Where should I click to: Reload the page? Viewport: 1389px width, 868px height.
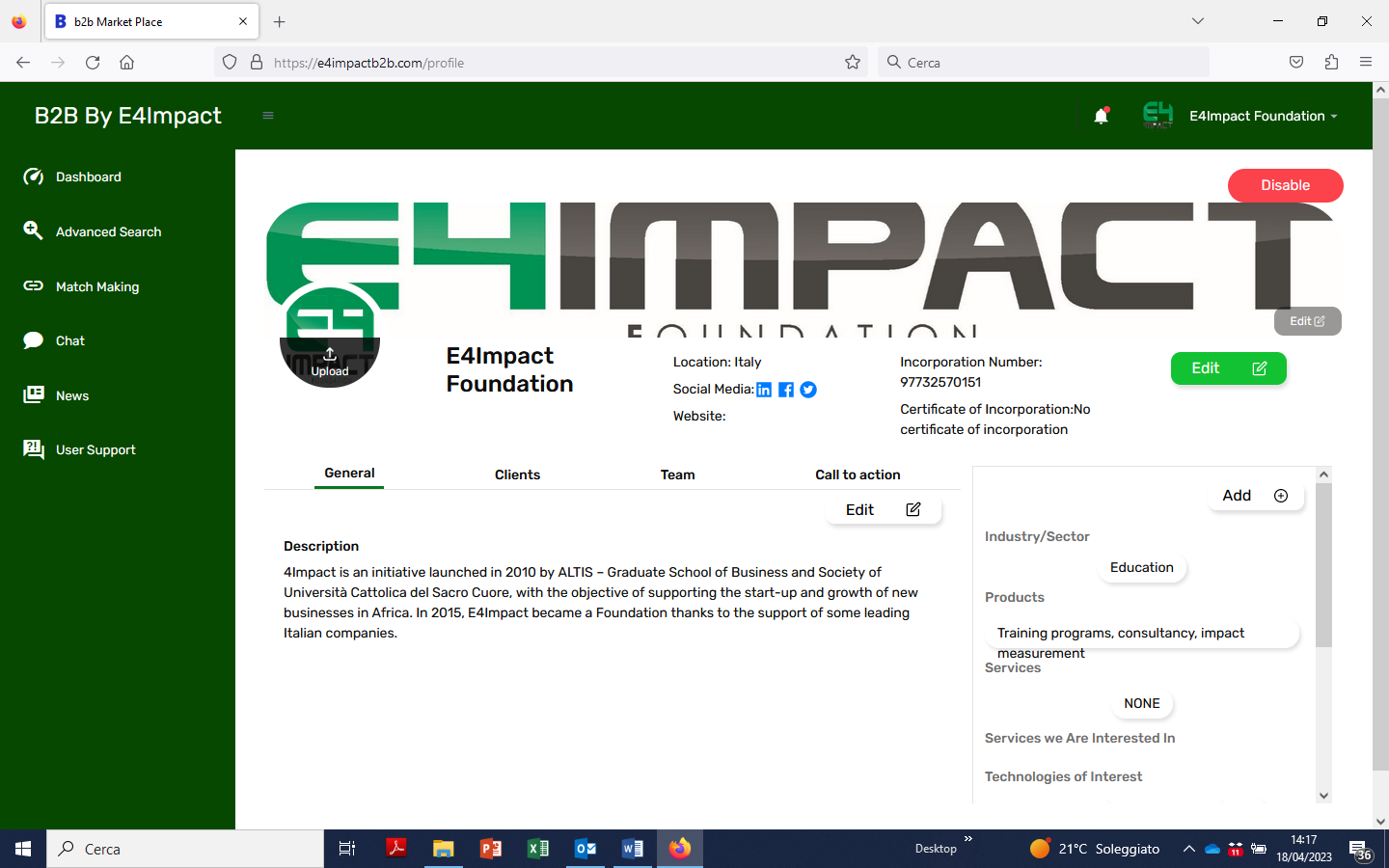pos(93,63)
